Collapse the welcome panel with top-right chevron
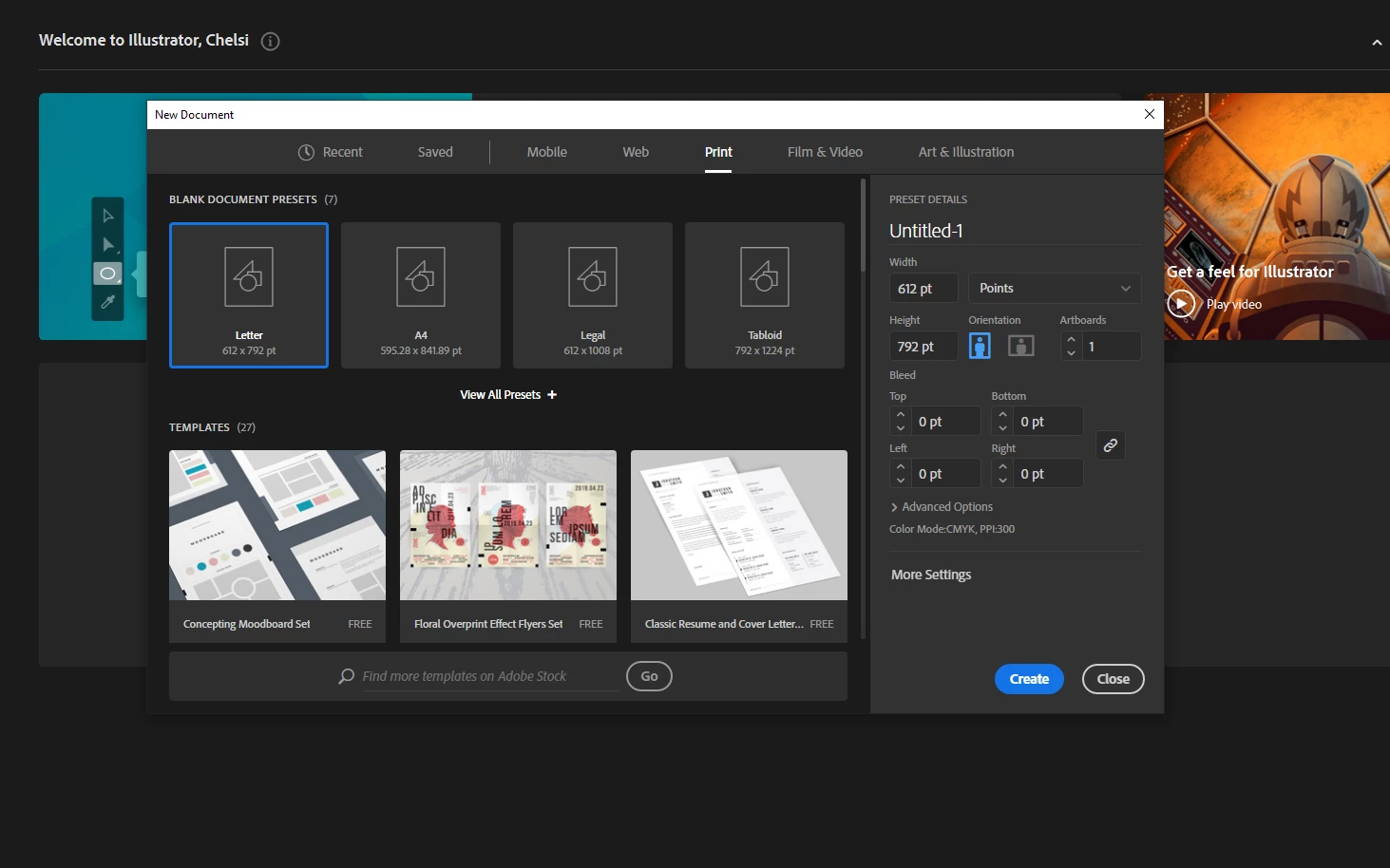Image resolution: width=1390 pixels, height=868 pixels. (1377, 42)
